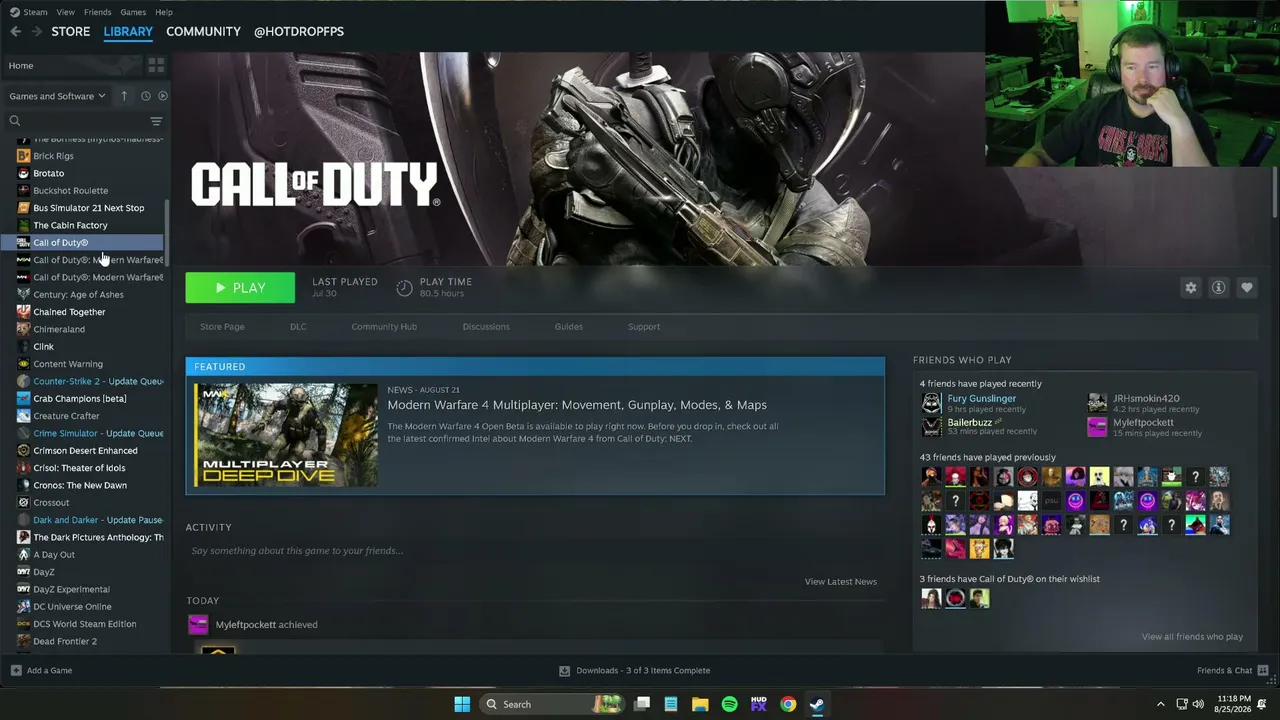
Task: Open taskbar clock showing 11:18 PM
Action: coord(1235,704)
